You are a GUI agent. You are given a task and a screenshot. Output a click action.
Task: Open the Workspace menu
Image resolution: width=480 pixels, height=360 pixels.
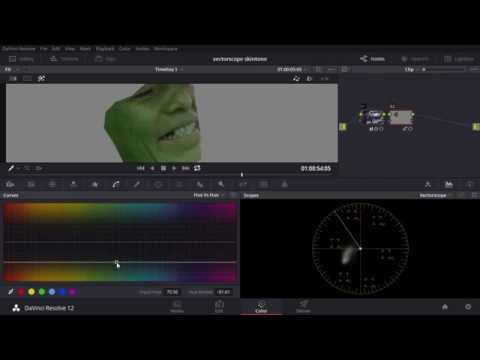[x=165, y=49]
